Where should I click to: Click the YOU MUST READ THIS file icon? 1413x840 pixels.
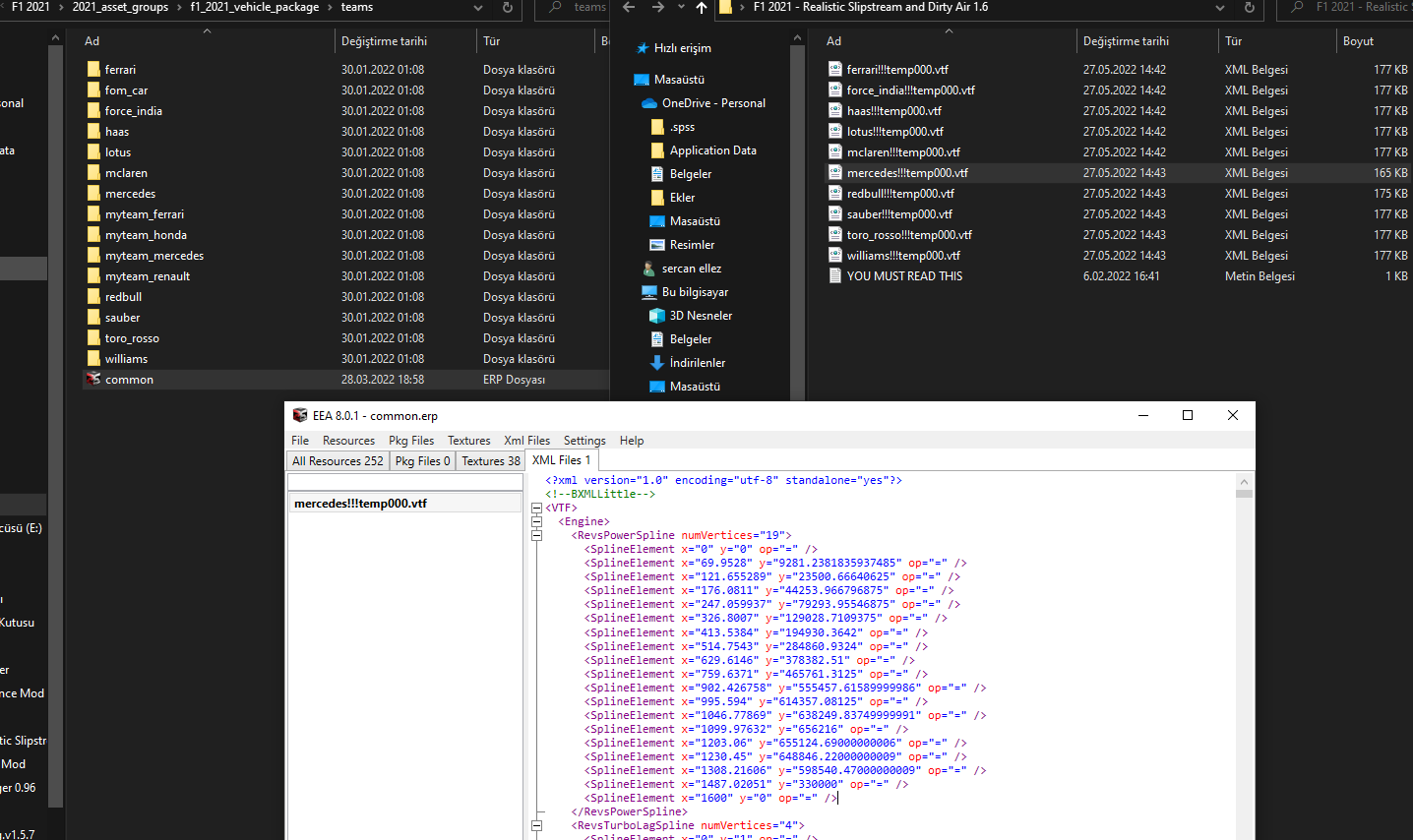coord(835,275)
